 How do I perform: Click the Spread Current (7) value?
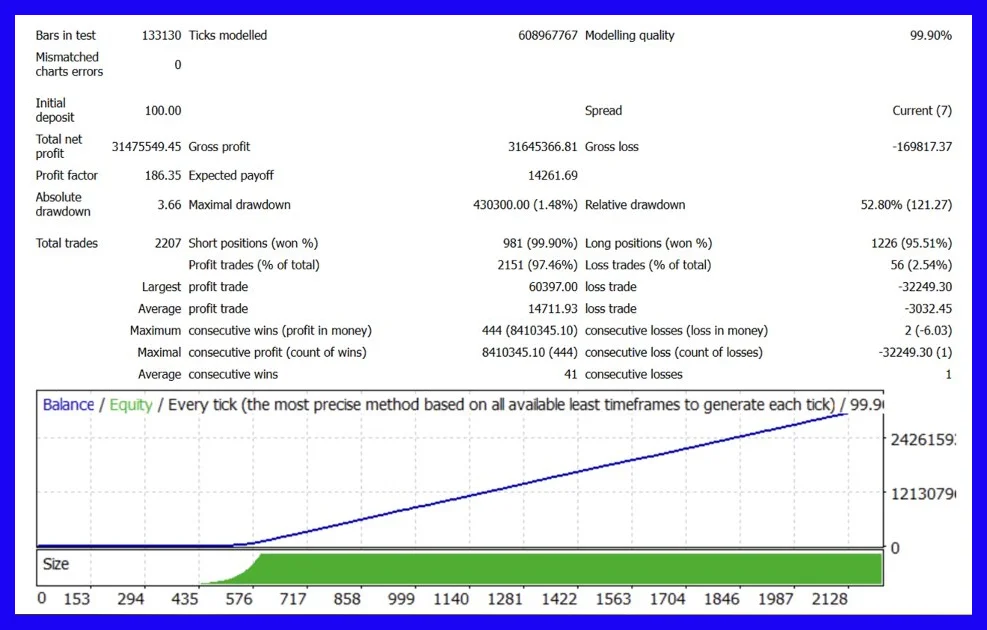[x=921, y=111]
